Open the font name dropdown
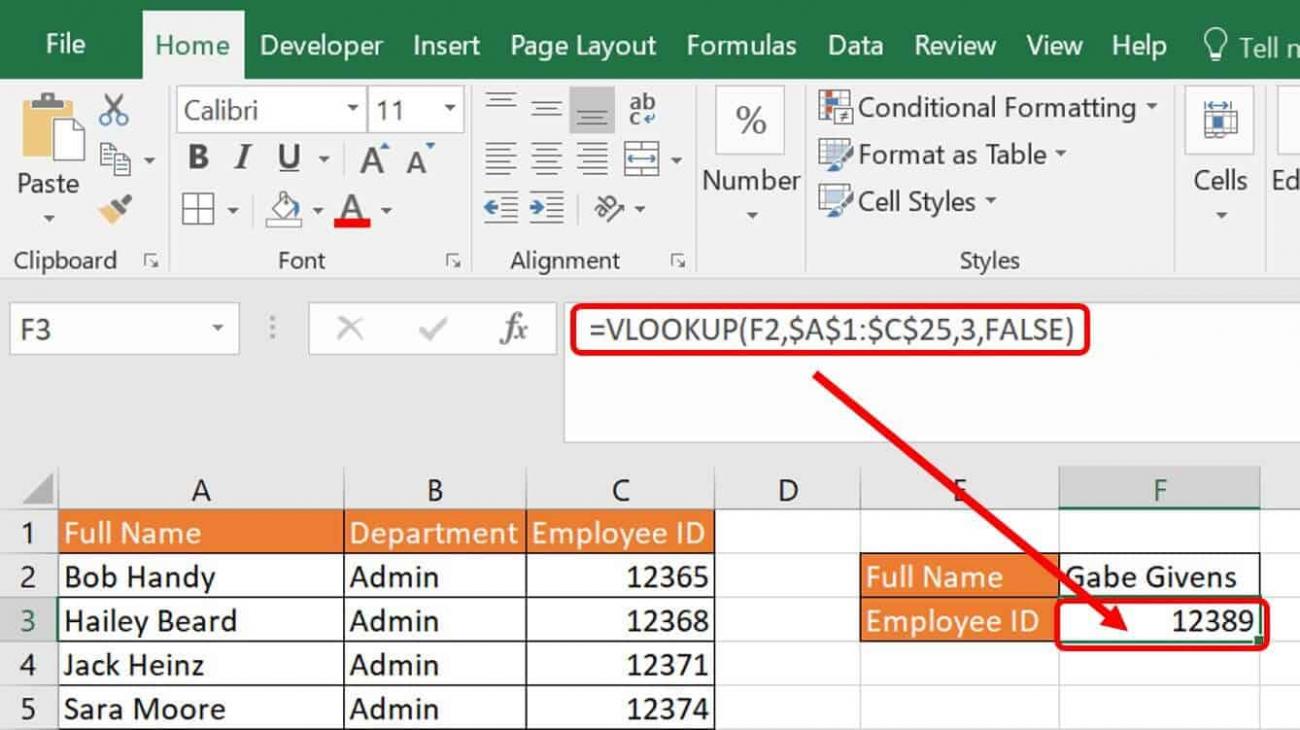The image size is (1300, 730). [x=355, y=110]
